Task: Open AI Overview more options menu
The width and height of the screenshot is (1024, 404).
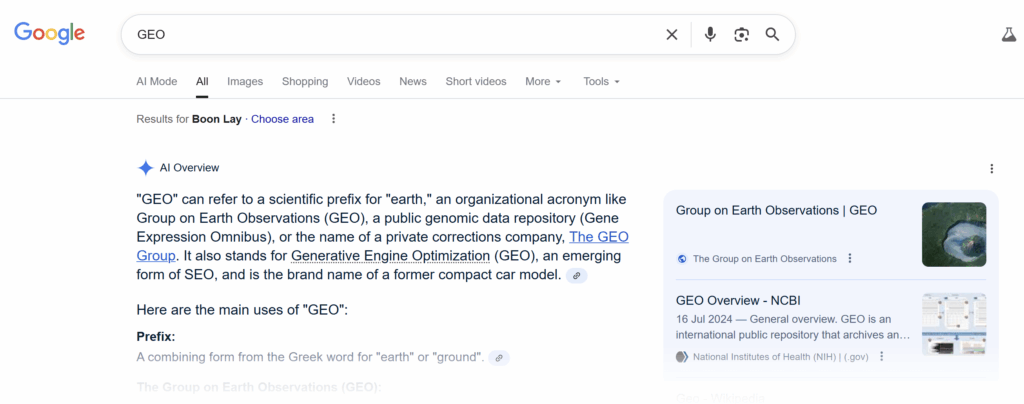Action: click(x=992, y=168)
